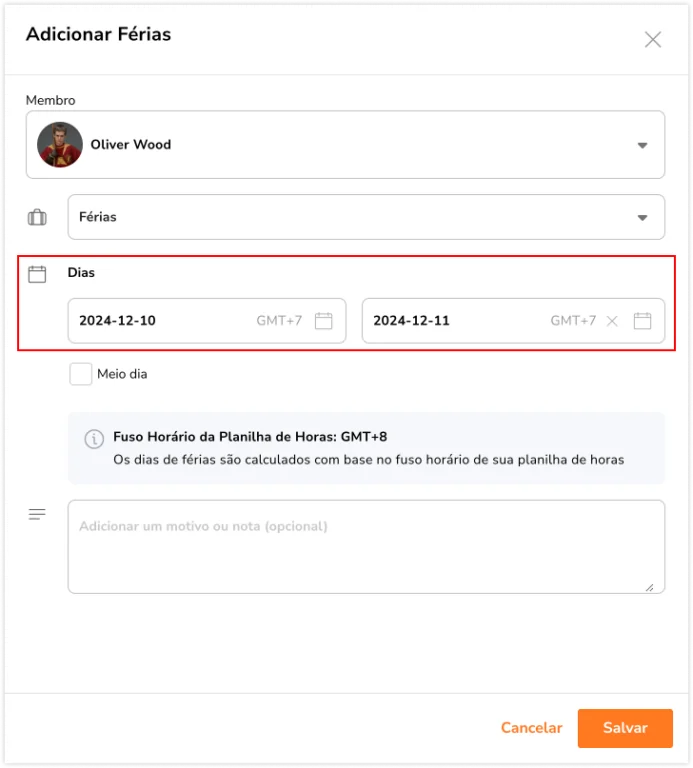Focus the reason or note text area
The image size is (693, 768).
pos(366,547)
